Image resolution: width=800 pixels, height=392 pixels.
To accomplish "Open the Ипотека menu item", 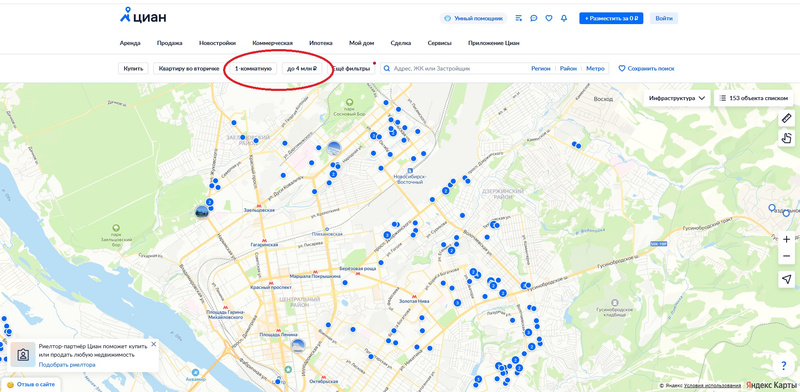I will [321, 43].
